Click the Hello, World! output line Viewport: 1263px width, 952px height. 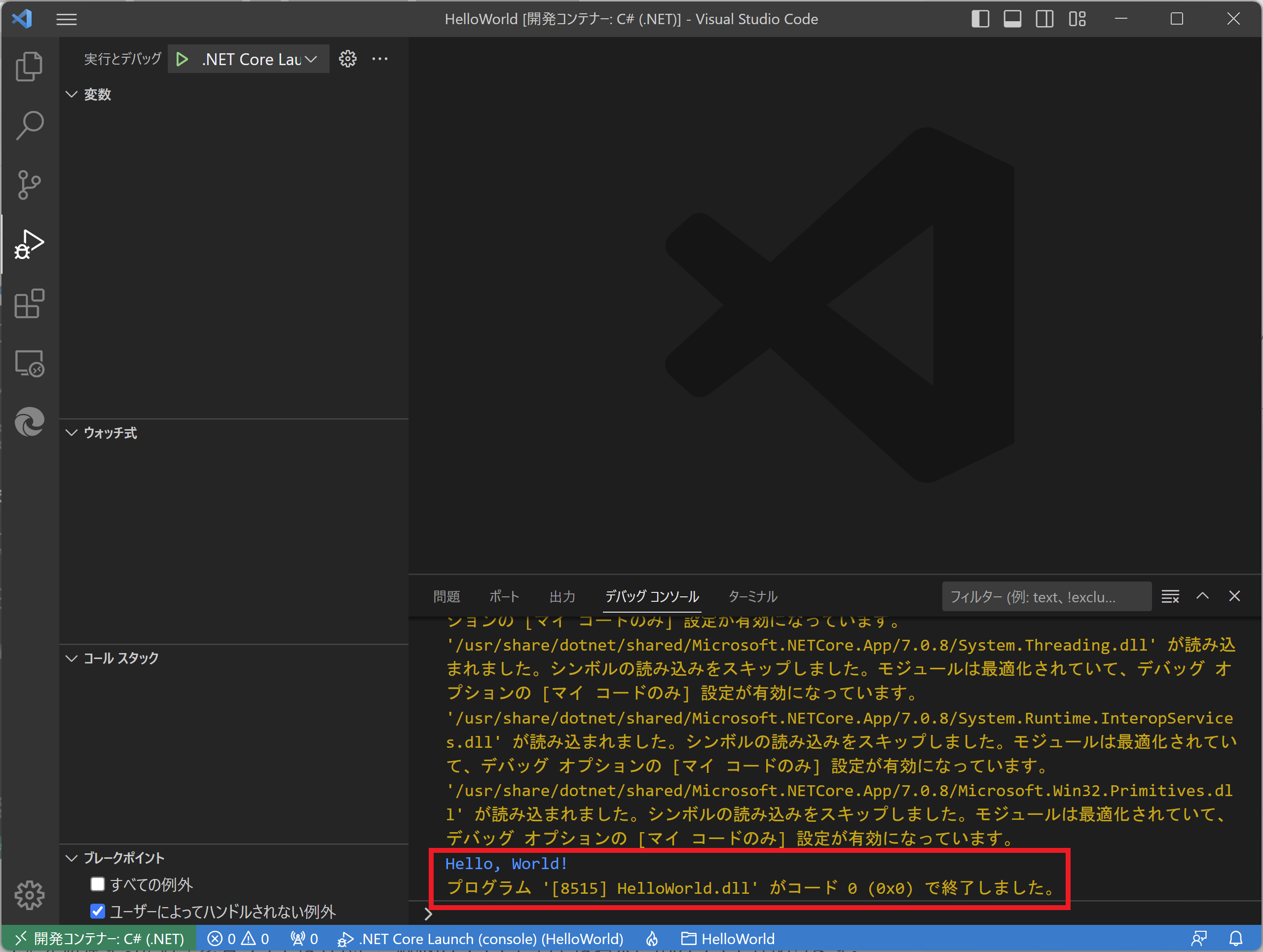coord(507,864)
